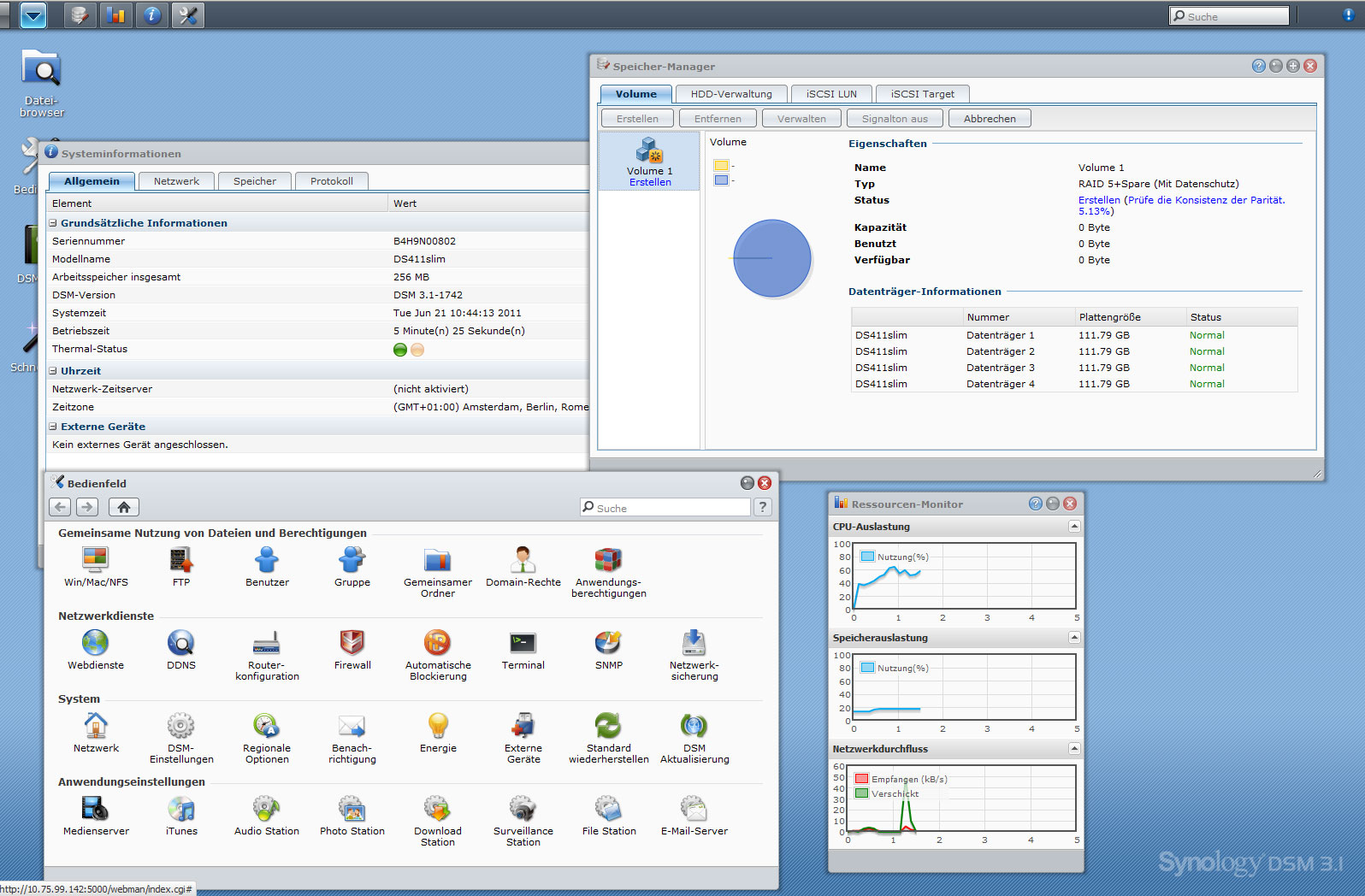The image size is (1365, 896).
Task: Open Bedienfeld taskbar tools icon
Action: pyautogui.click(x=188, y=15)
